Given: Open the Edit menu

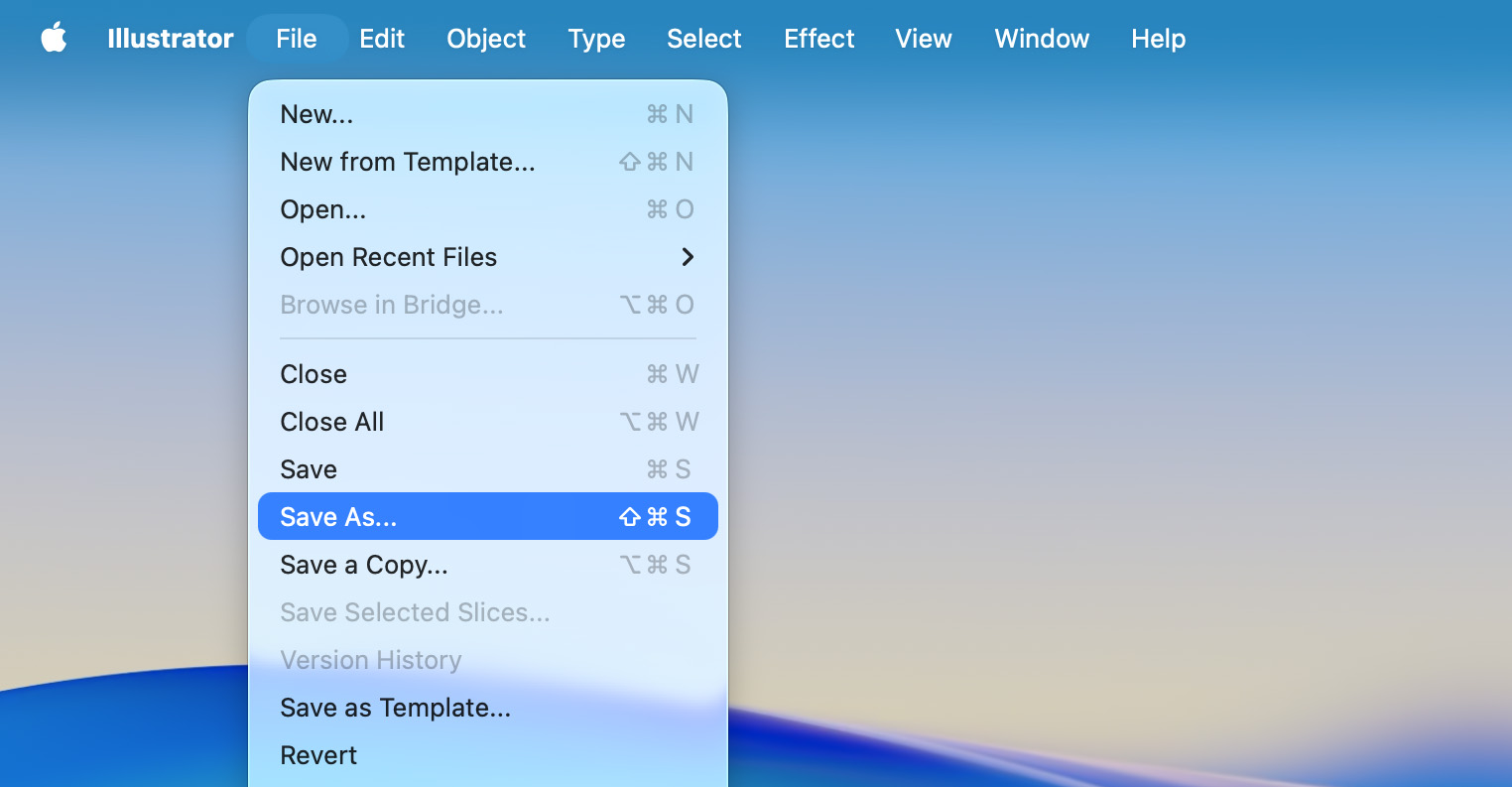Looking at the screenshot, I should (x=382, y=39).
